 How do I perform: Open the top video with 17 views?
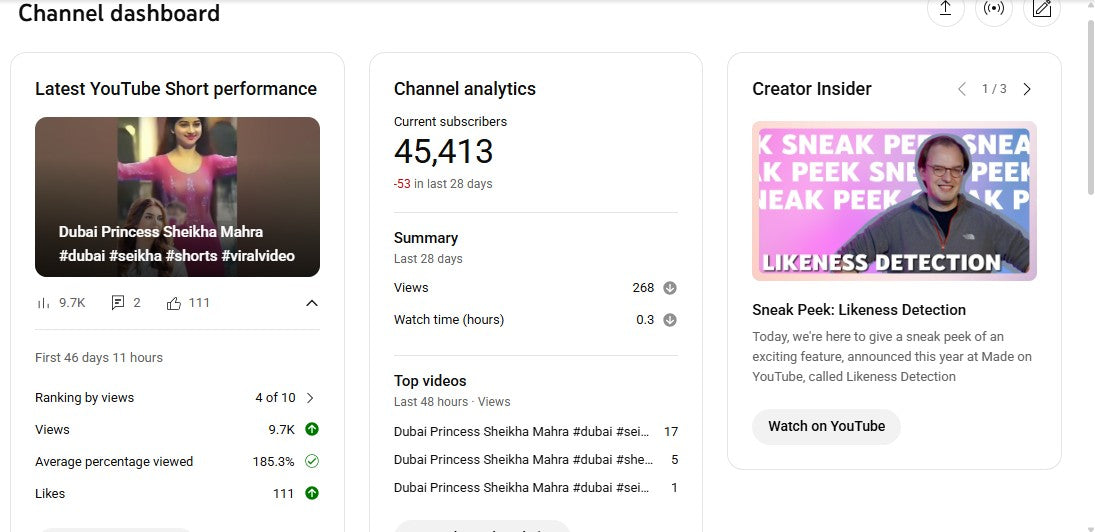(522, 432)
